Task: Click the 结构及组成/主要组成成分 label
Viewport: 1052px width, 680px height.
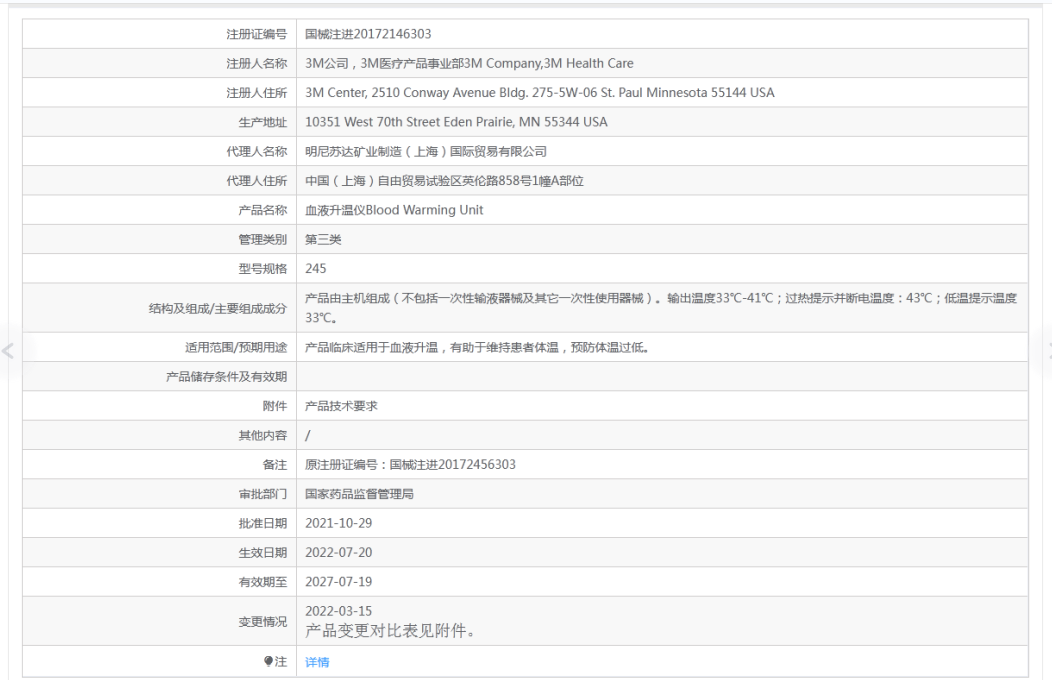Action: coord(217,308)
